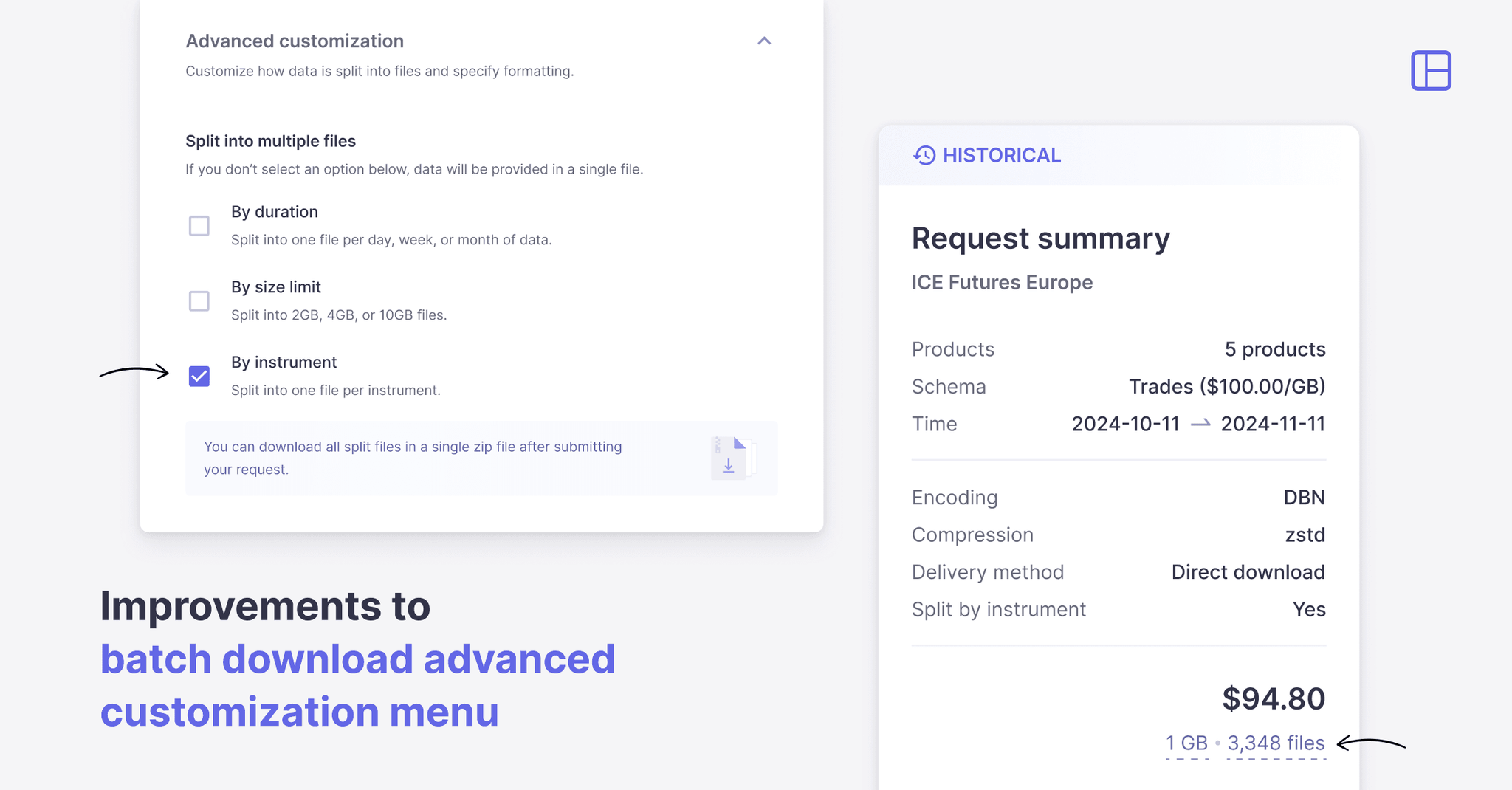The image size is (1512, 790).
Task: Click the By instrument label
Action: point(283,363)
